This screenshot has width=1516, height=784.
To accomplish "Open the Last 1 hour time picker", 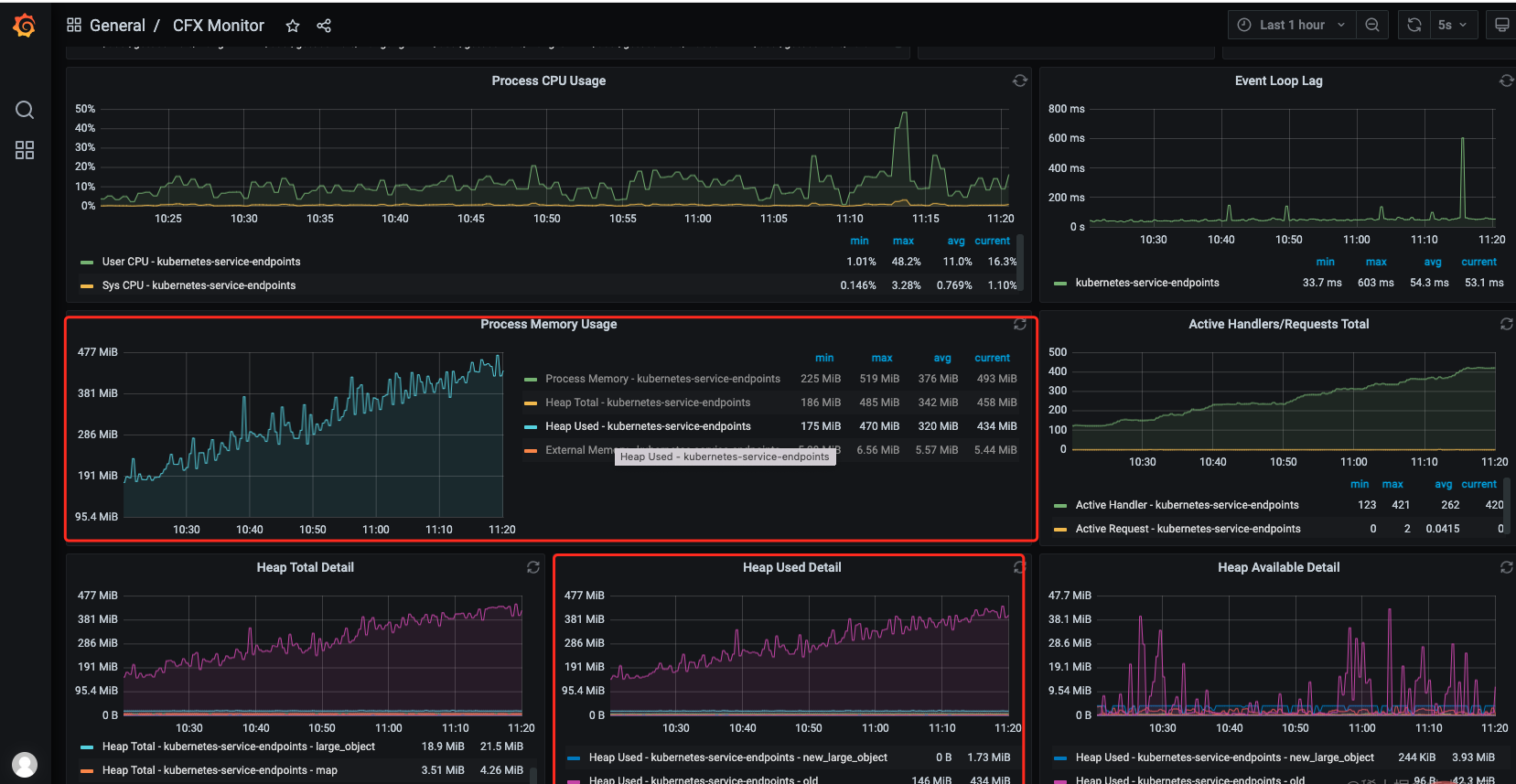I will point(1291,25).
